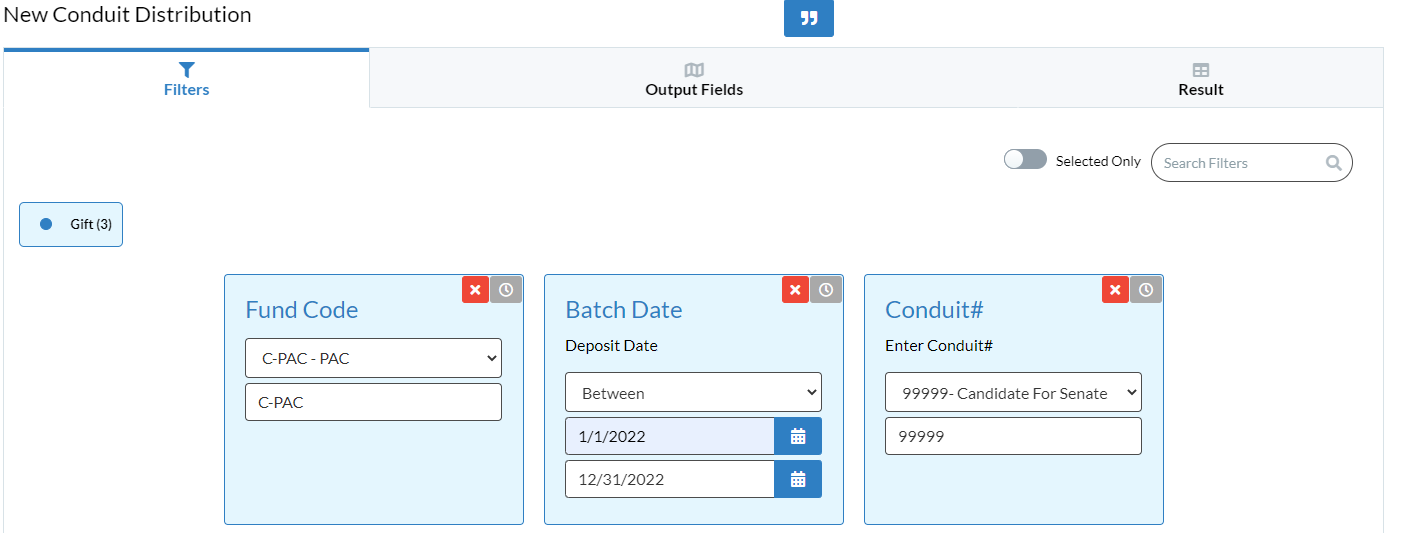Click the New Conduit Distribution heading
Image resolution: width=1404 pixels, height=533 pixels.
tap(128, 15)
